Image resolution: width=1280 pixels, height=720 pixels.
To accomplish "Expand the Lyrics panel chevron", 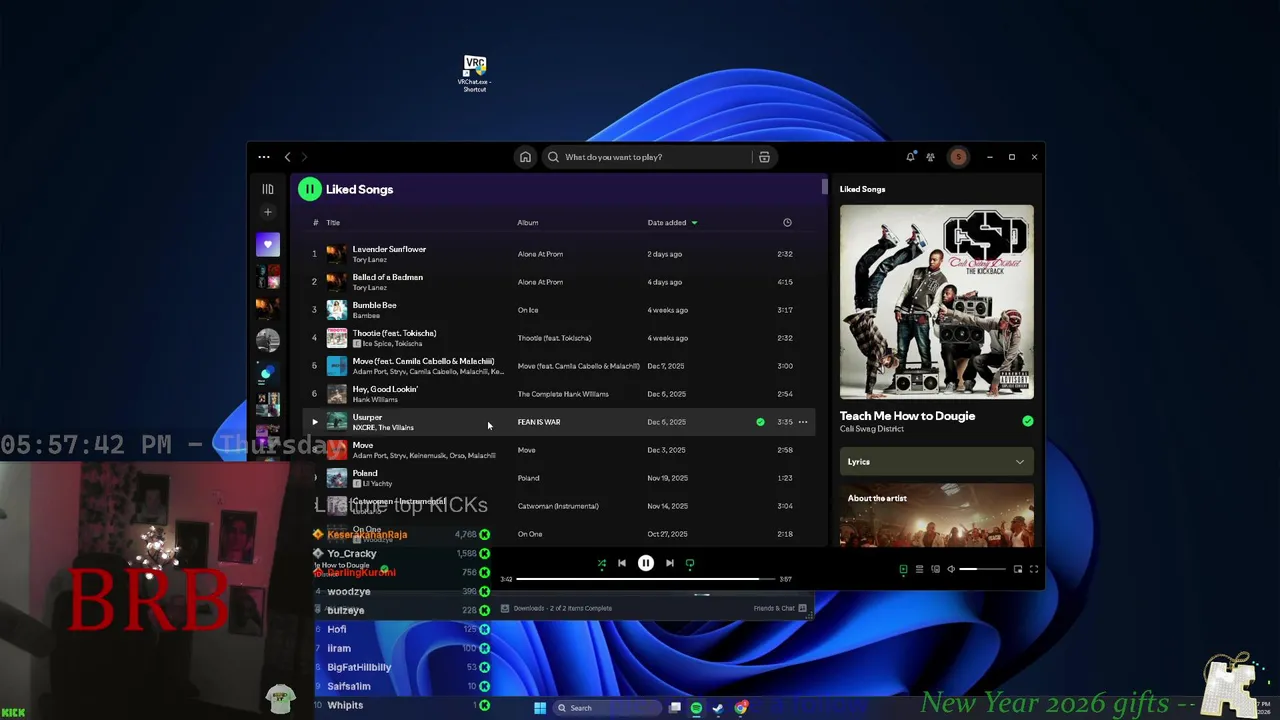I will (x=1019, y=462).
